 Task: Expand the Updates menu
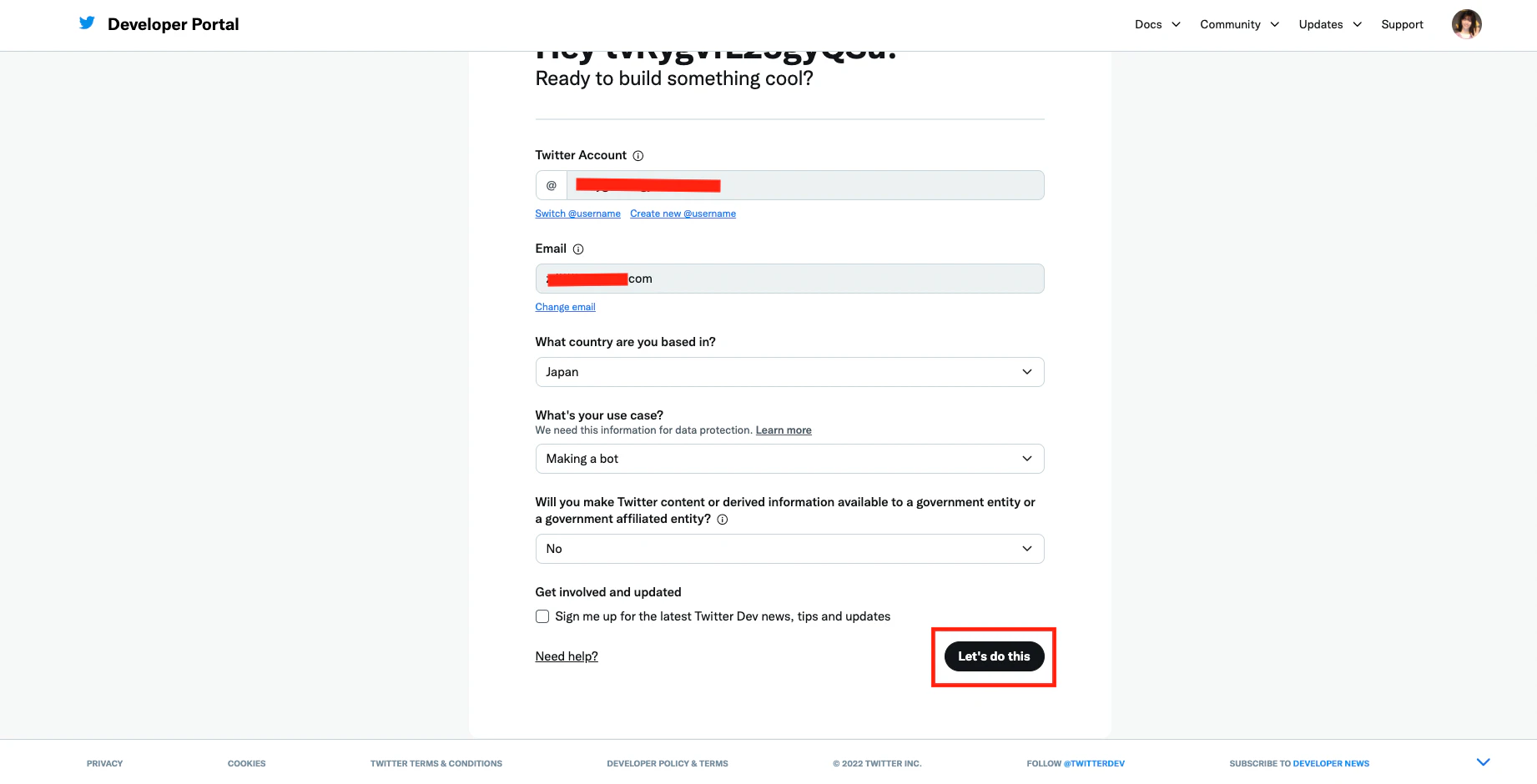[x=1330, y=24]
